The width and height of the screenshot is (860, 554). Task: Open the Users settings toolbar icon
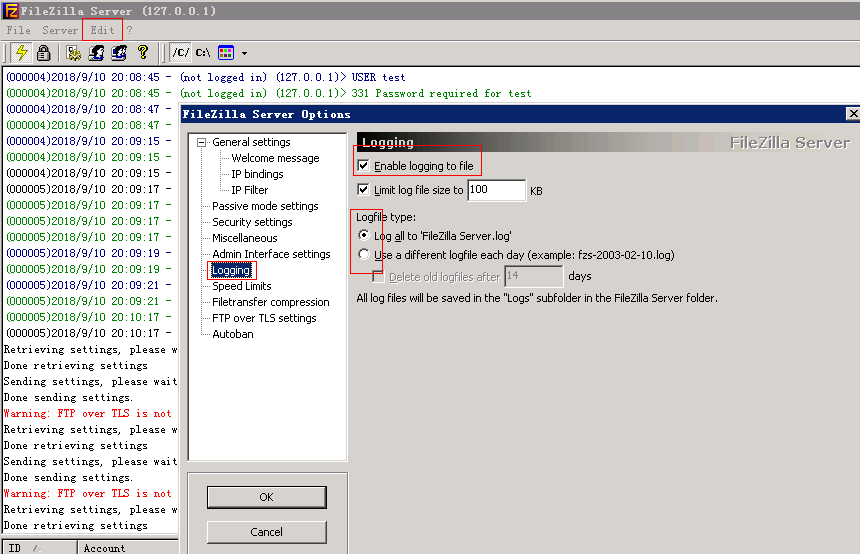(x=97, y=53)
